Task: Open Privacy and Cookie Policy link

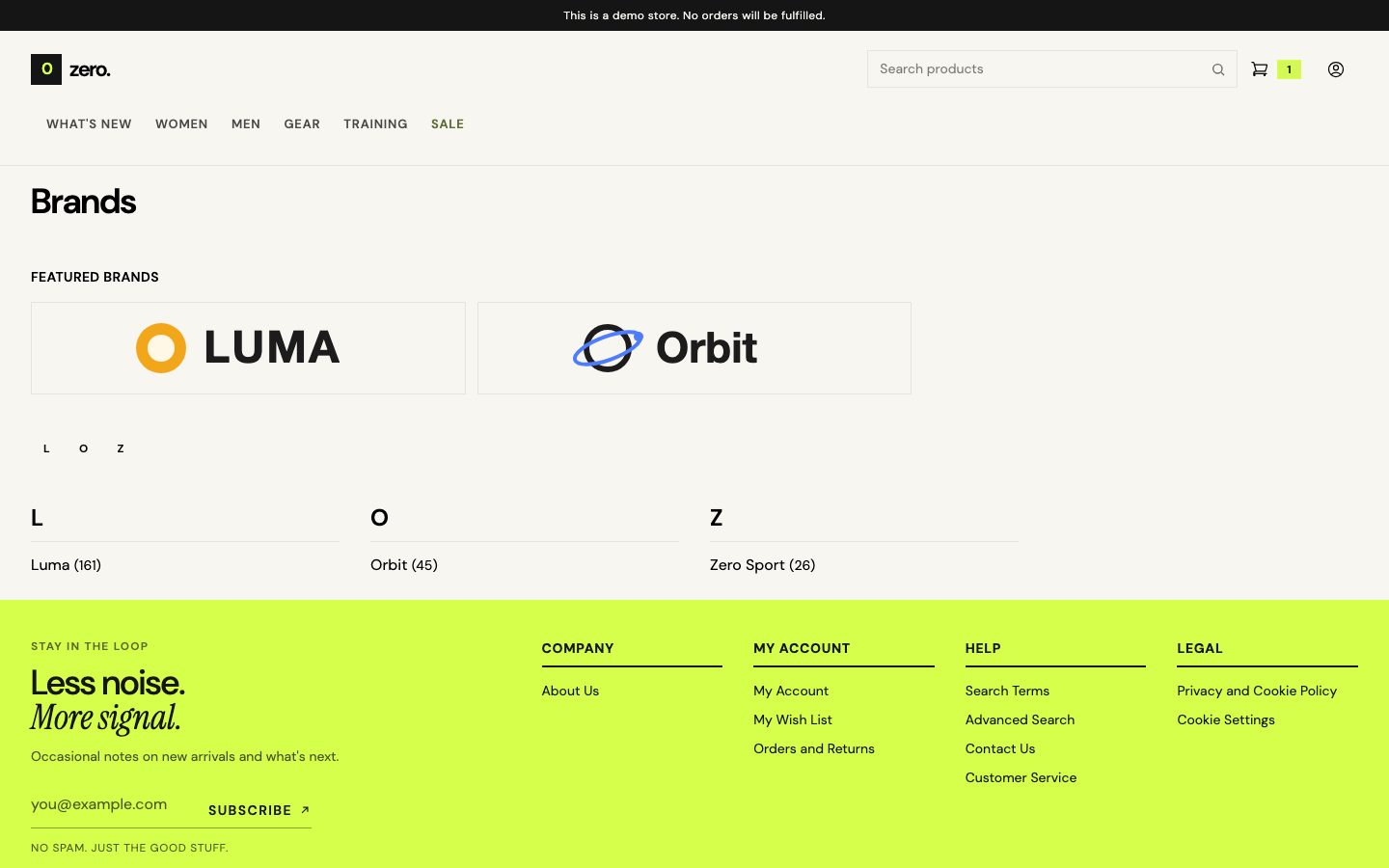Action: (1257, 691)
